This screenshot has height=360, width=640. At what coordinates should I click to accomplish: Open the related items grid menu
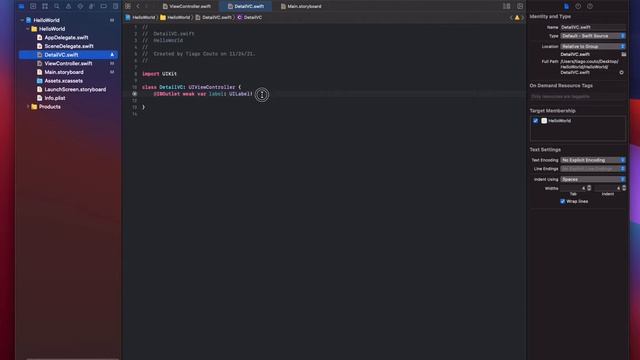click(x=128, y=7)
